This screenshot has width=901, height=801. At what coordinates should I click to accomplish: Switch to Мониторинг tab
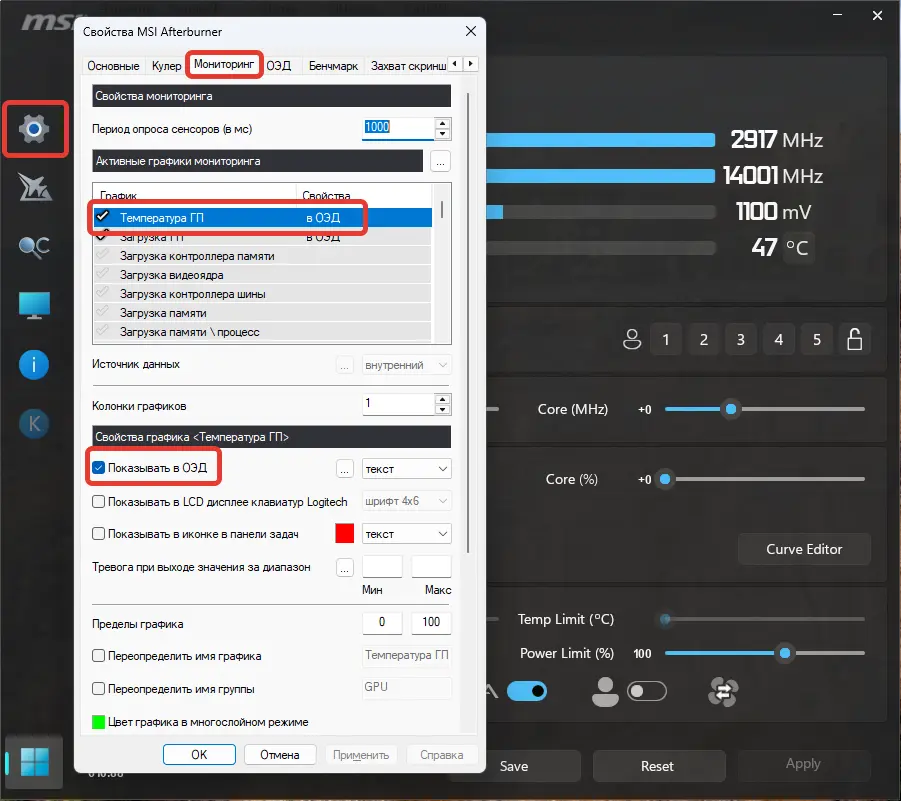pyautogui.click(x=224, y=64)
